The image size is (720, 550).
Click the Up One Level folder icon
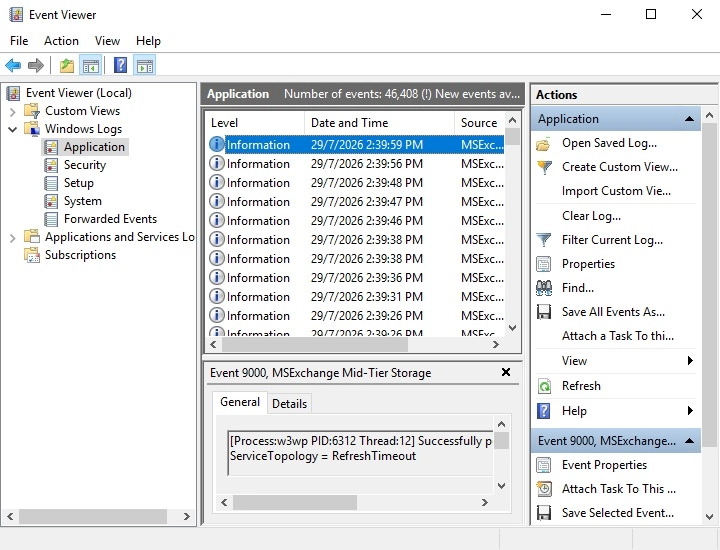coord(67,66)
